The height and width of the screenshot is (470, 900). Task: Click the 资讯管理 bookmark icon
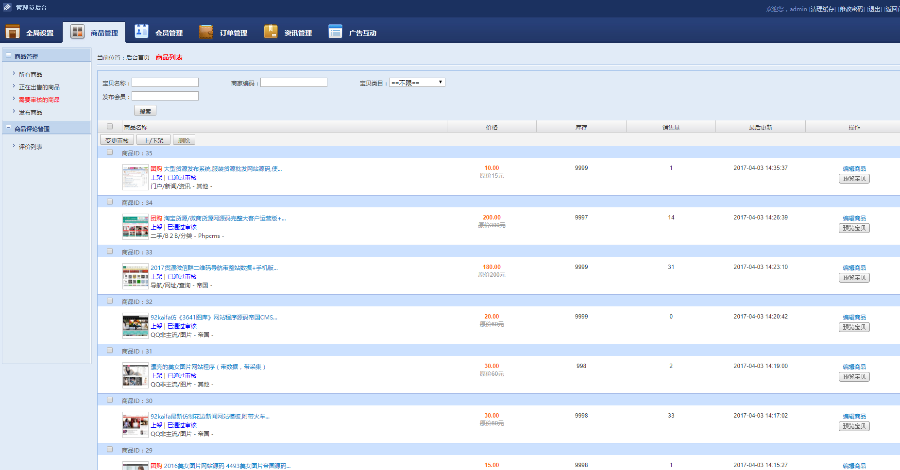270,32
